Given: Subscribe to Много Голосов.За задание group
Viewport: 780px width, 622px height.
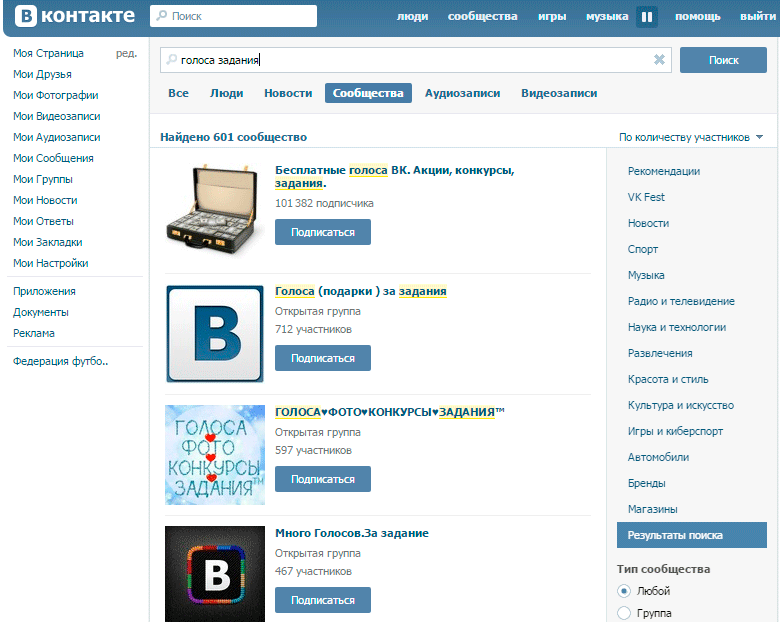Looking at the screenshot, I should click(323, 600).
